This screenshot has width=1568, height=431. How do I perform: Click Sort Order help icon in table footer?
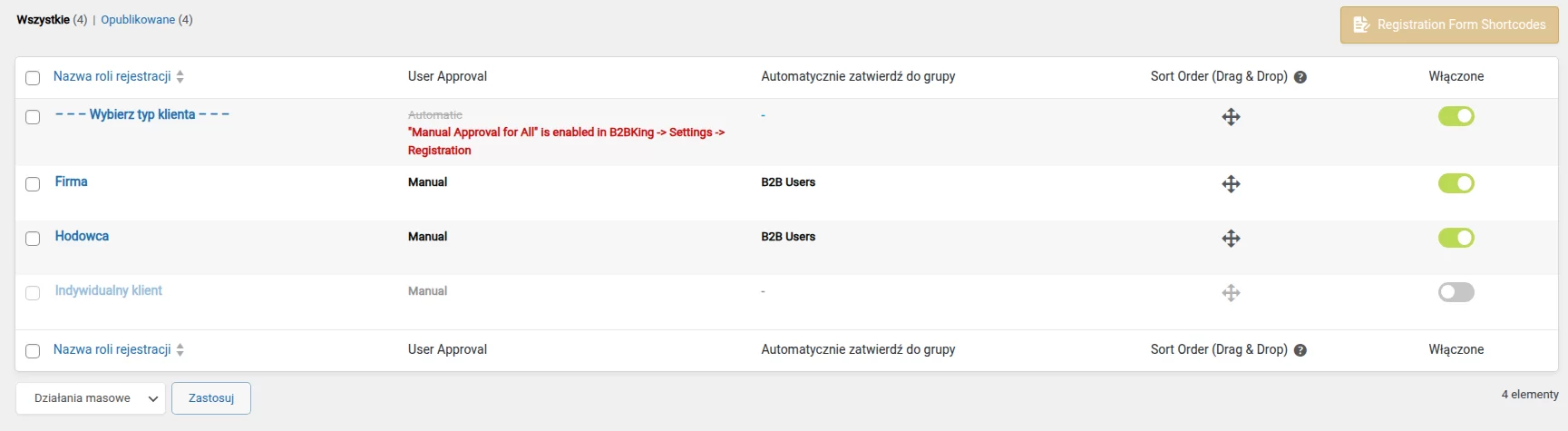(1300, 350)
